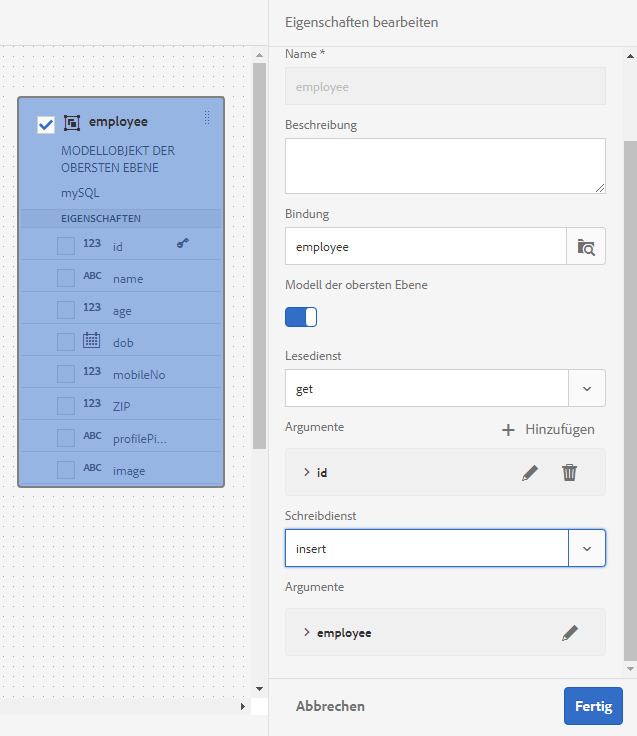Click the ABC type icon for profilePi...

tap(92, 436)
